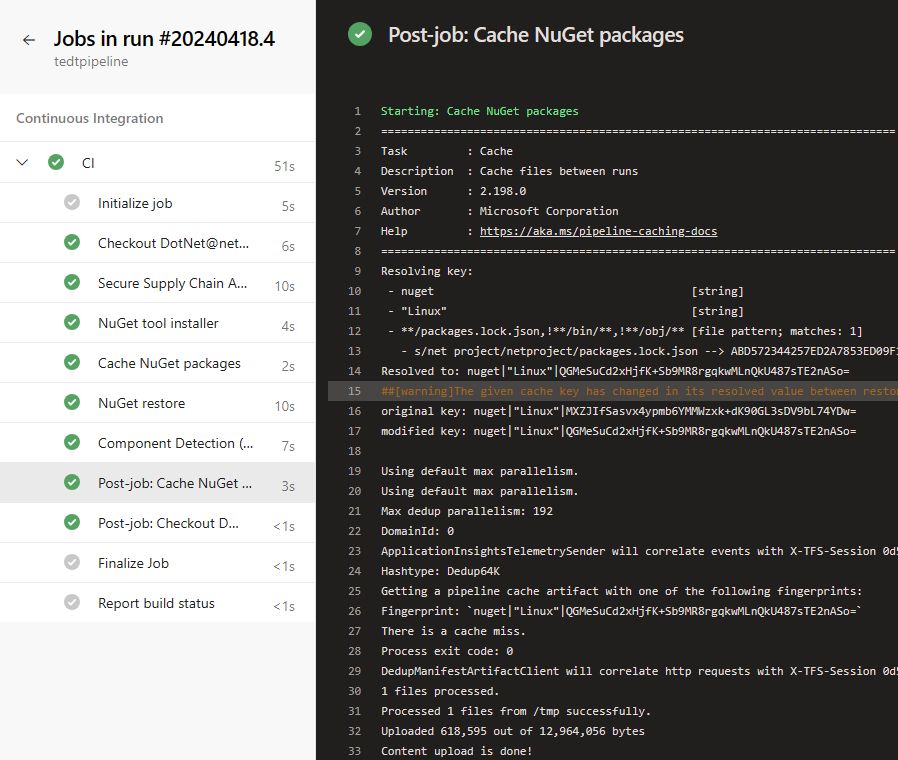Select the Cache NuGet packages step
Image resolution: width=898 pixels, height=760 pixels.
(169, 363)
